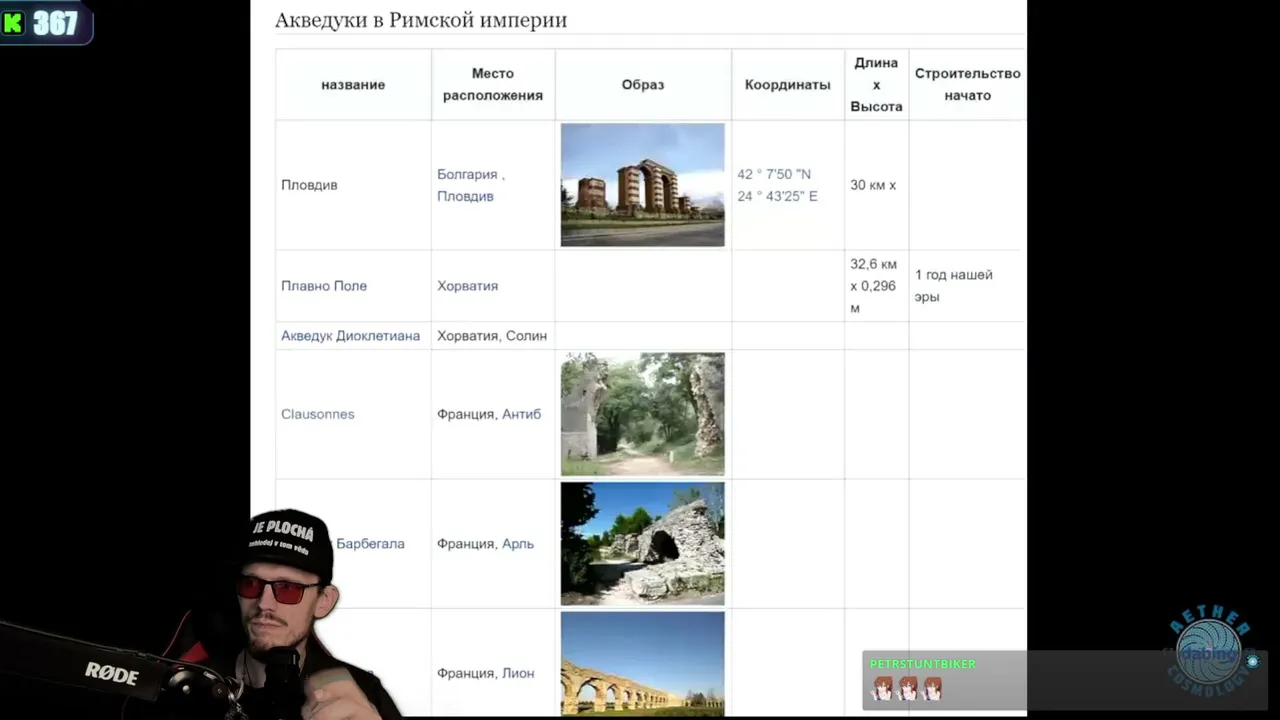Viewport: 1280px width, 720px height.
Task: Follow the Clausonnes link
Action: pos(318,414)
